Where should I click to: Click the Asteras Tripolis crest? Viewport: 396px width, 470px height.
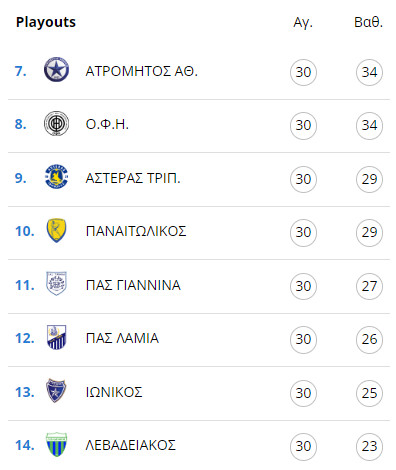(x=56, y=177)
